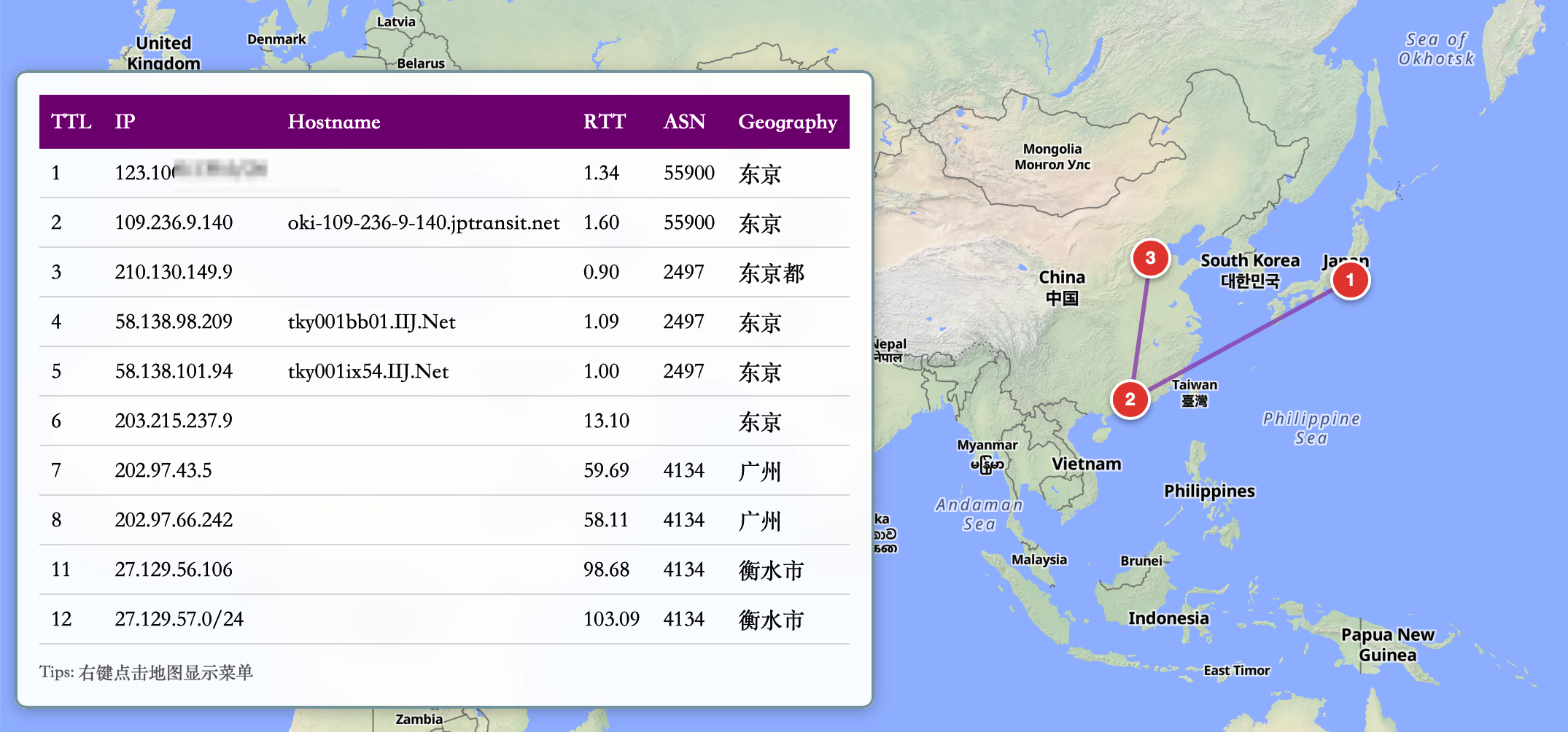1568x732 pixels.
Task: Click red map marker number 2
Action: 1130,399
